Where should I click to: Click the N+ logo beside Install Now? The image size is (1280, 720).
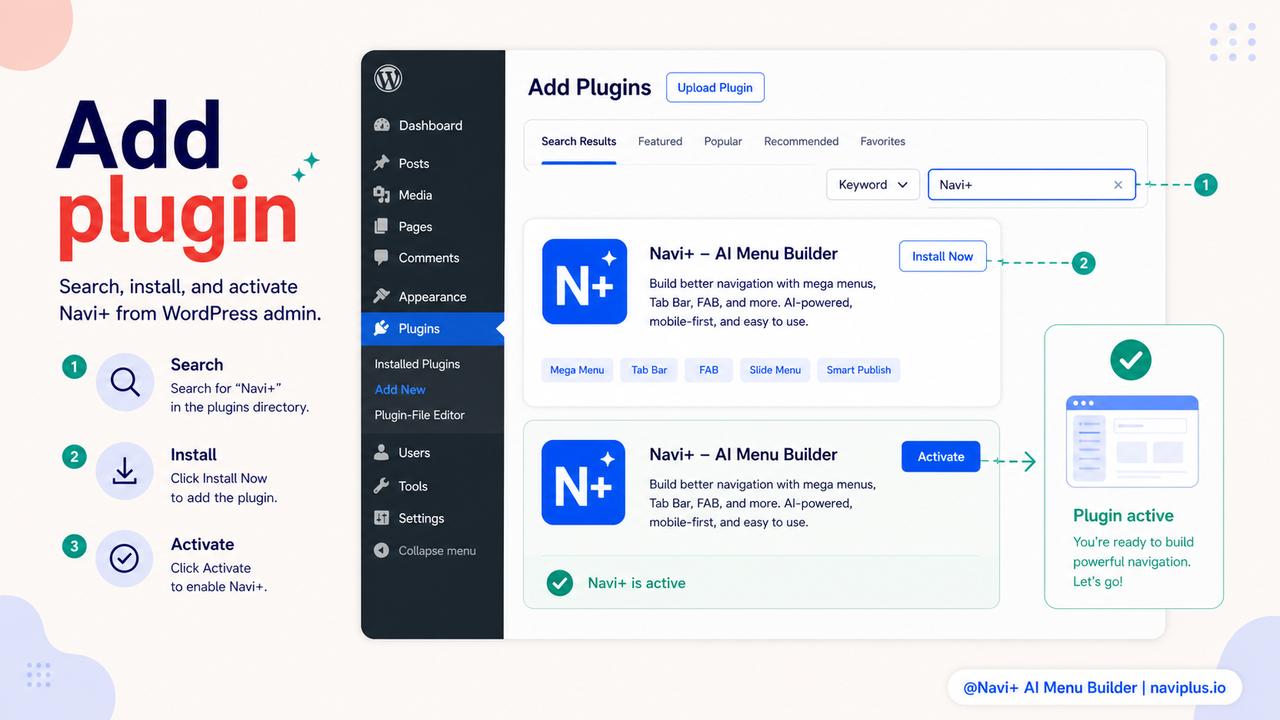point(584,281)
